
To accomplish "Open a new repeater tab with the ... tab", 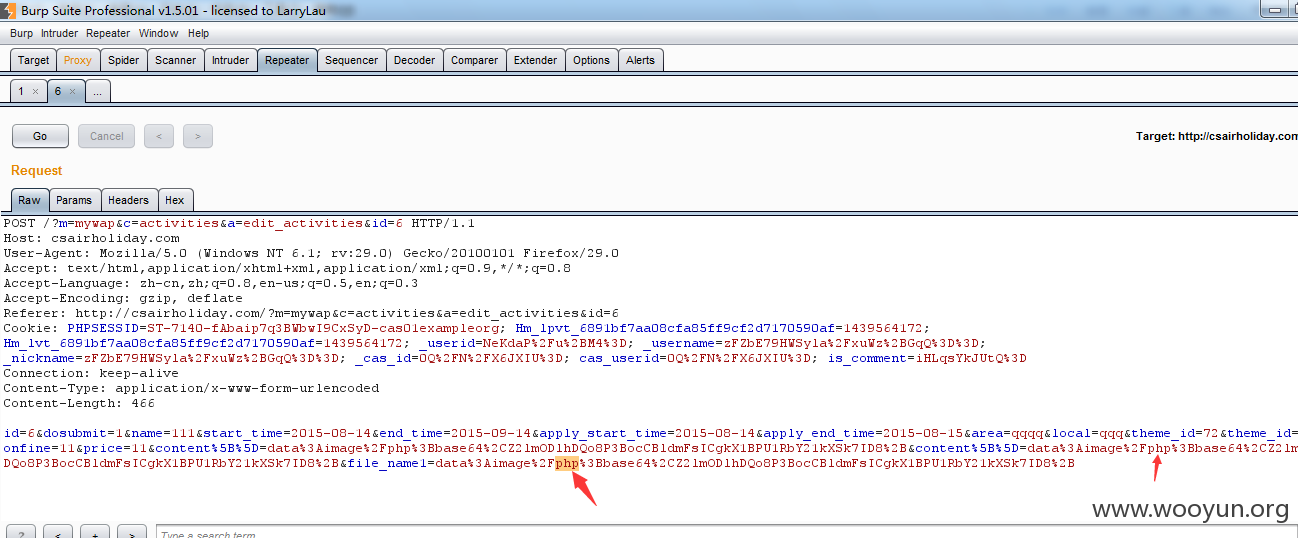I will (97, 91).
